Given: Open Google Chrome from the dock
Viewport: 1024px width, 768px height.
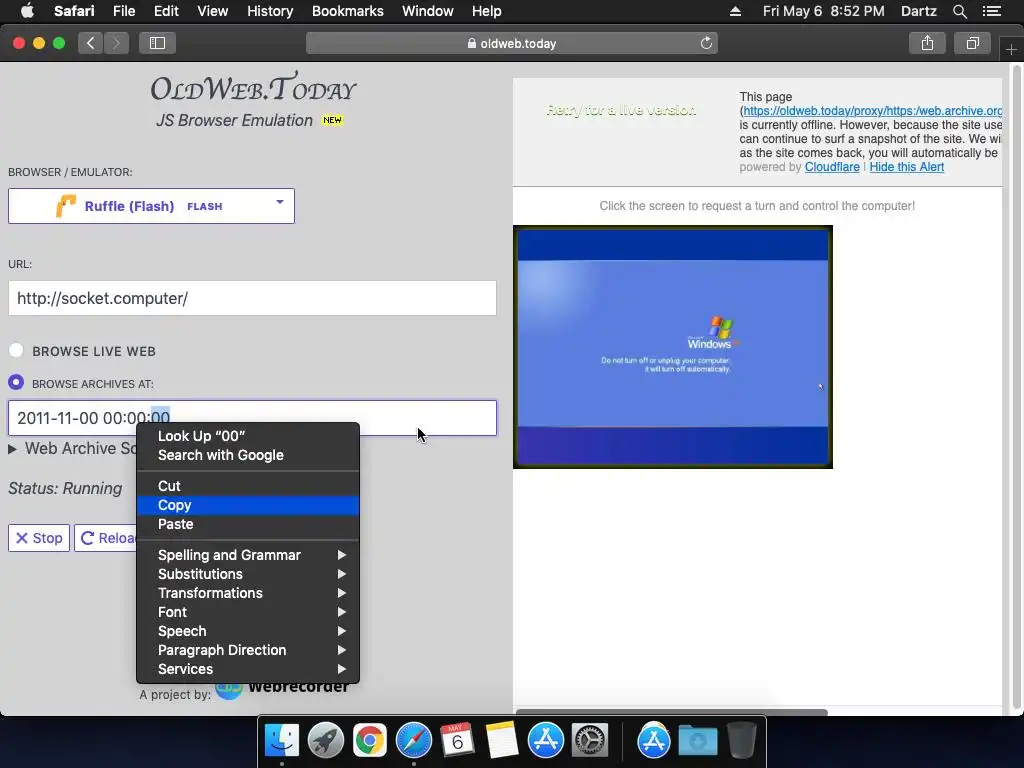Looking at the screenshot, I should (370, 741).
